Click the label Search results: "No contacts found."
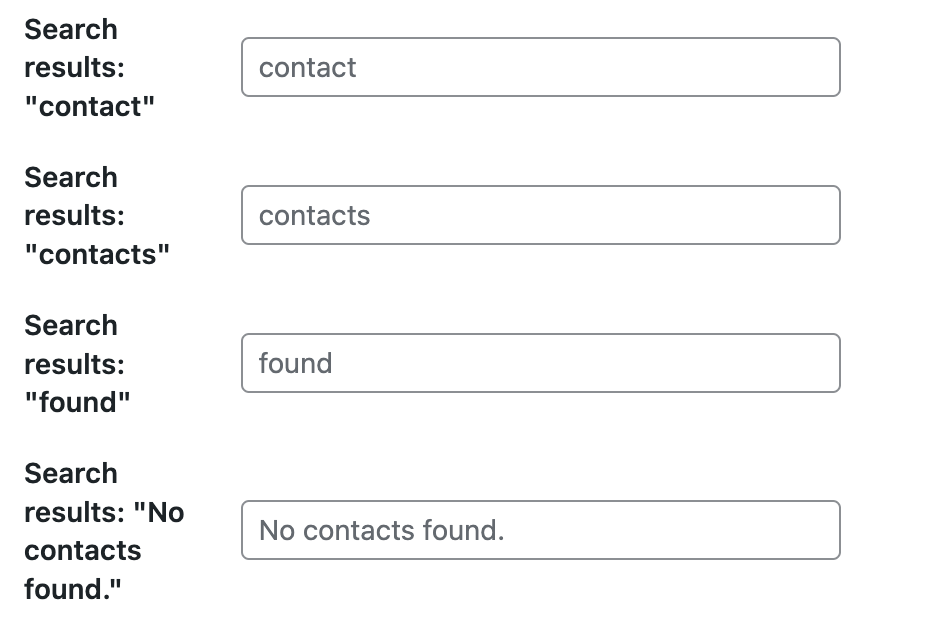 pos(104,531)
